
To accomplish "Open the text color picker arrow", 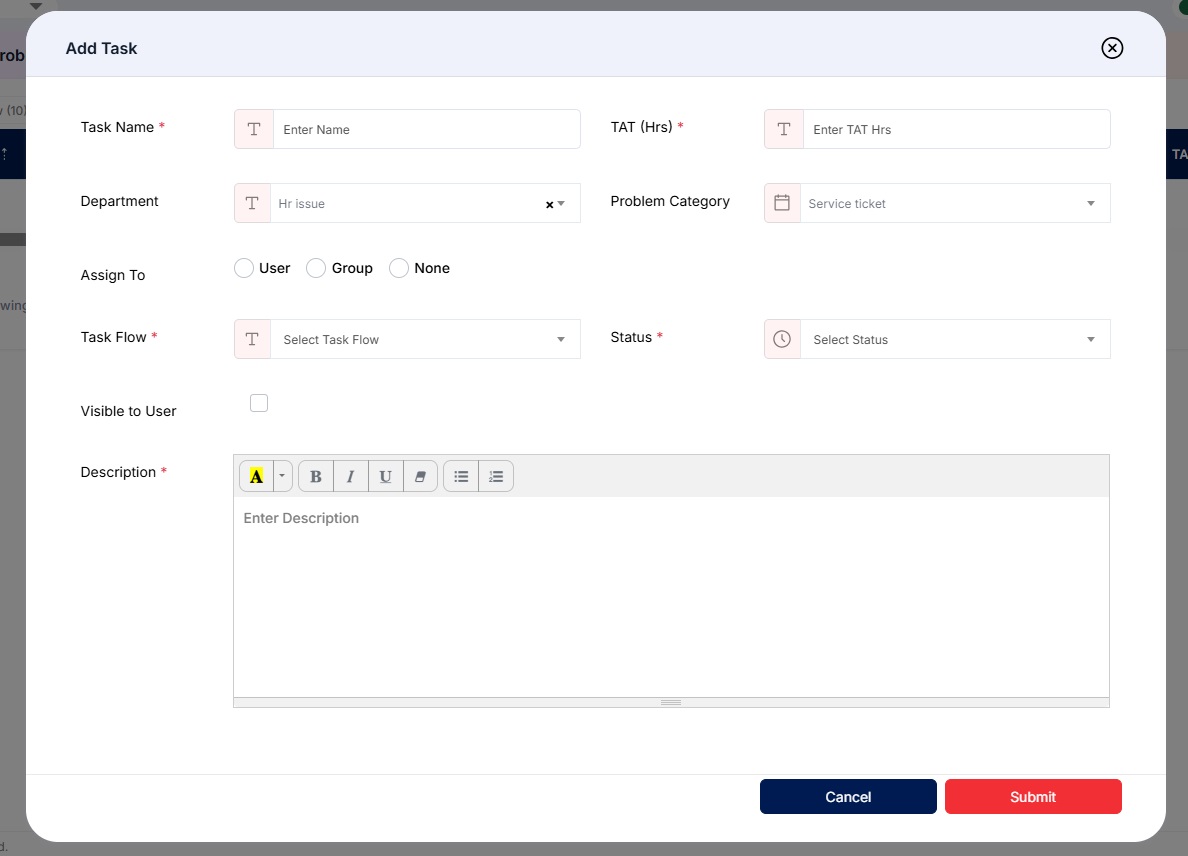I will [282, 476].
